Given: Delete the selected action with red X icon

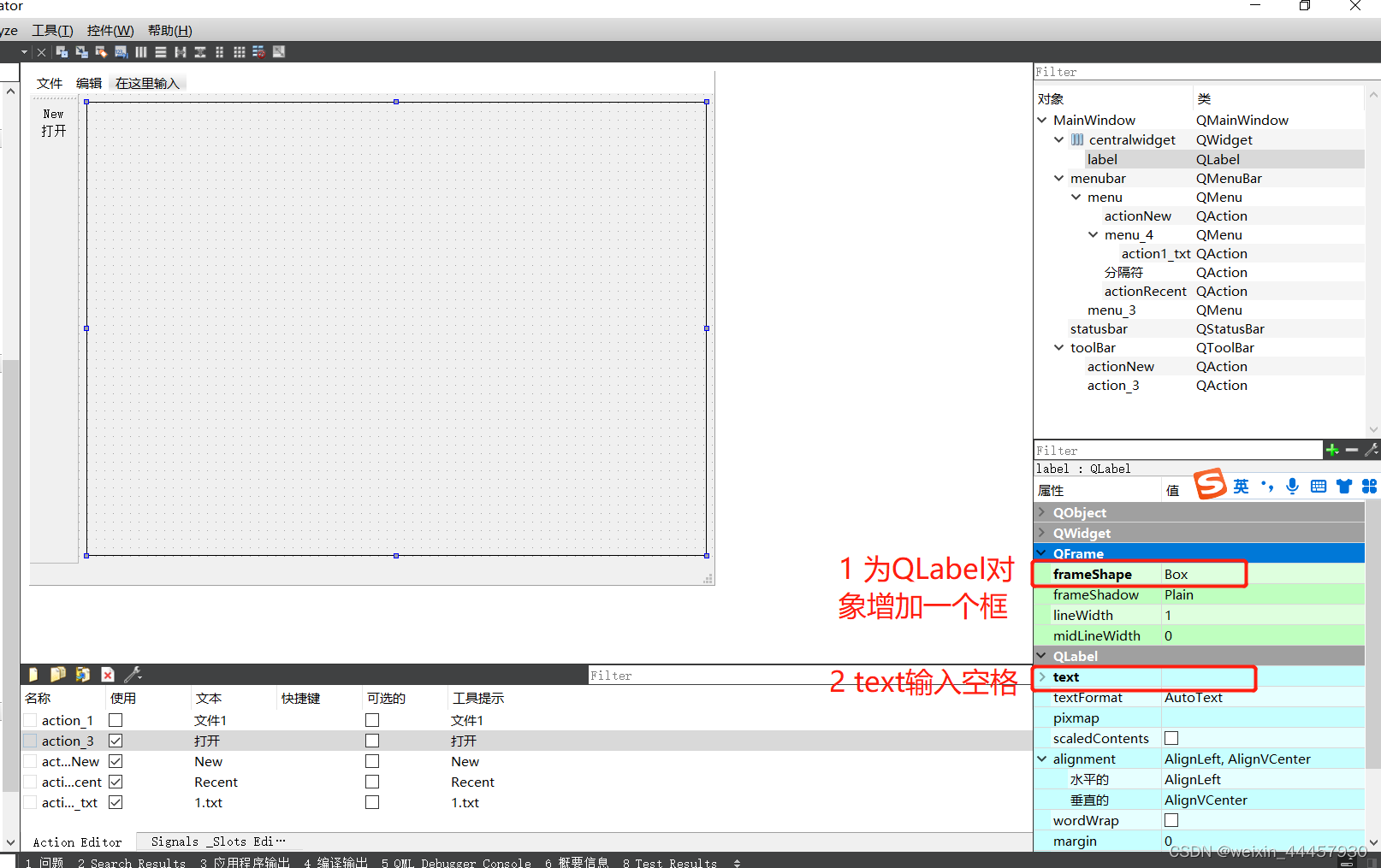Looking at the screenshot, I should [108, 675].
